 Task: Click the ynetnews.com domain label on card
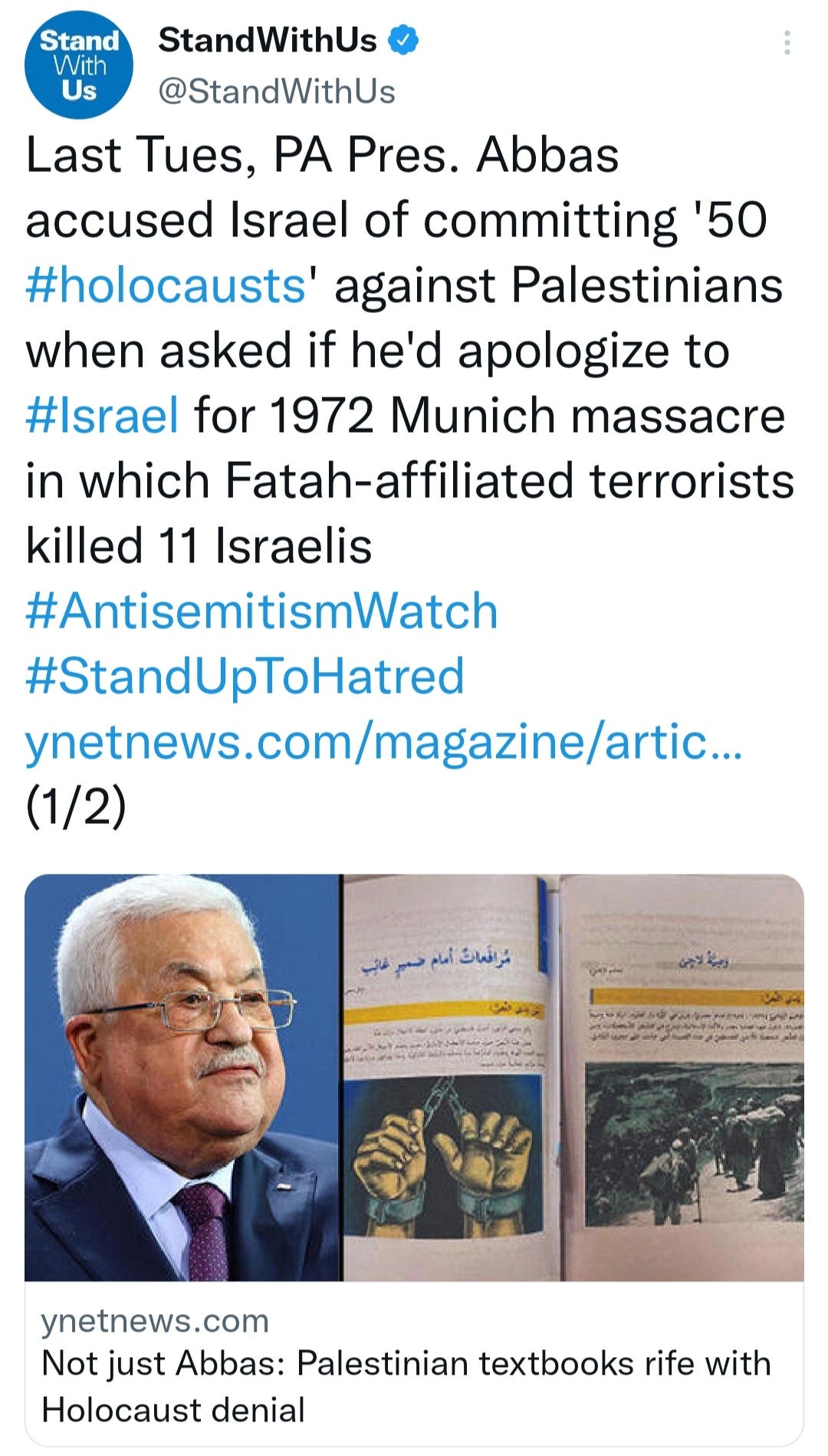[x=155, y=1321]
